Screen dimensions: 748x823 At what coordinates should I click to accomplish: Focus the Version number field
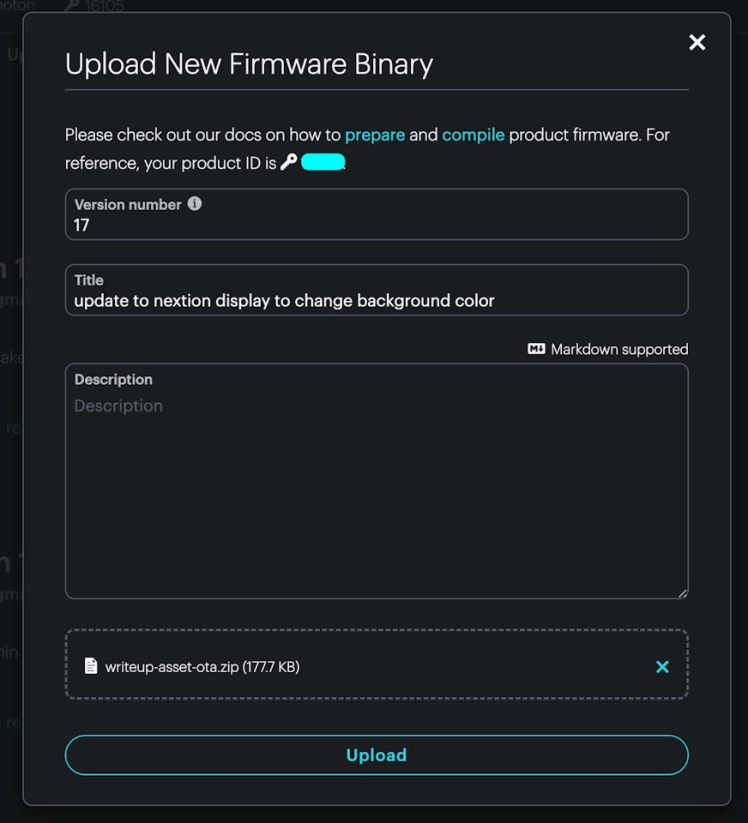[376, 214]
